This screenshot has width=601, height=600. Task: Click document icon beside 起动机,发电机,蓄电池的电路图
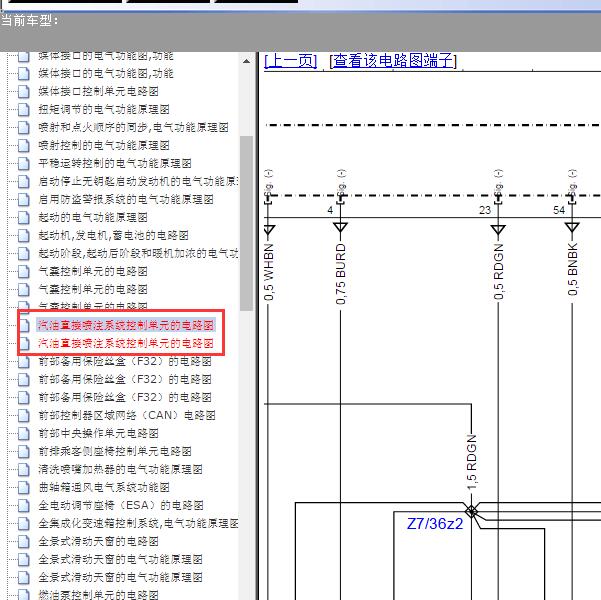point(24,235)
